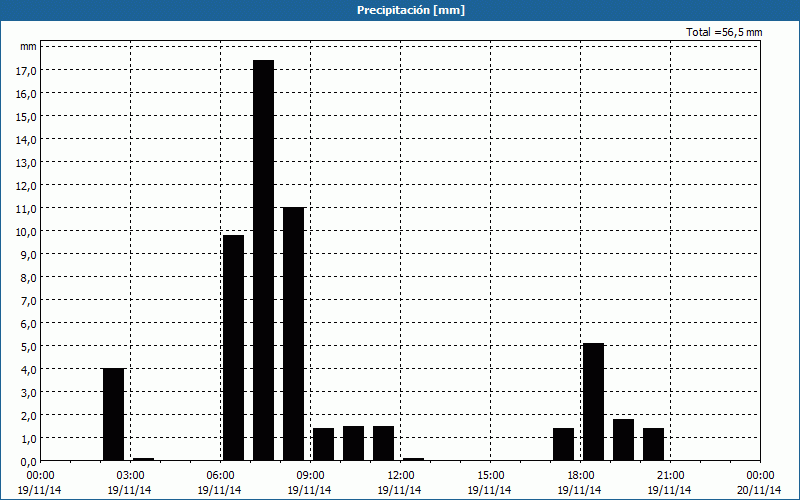Select the 15,0 y-axis value

(x=27, y=116)
